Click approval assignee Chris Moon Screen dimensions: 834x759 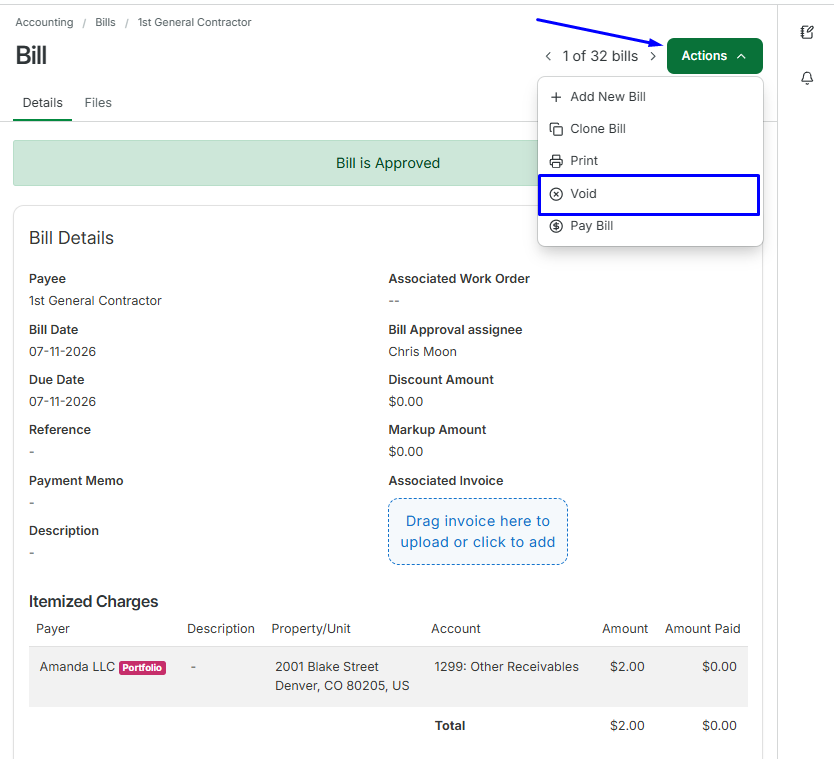click(x=422, y=352)
